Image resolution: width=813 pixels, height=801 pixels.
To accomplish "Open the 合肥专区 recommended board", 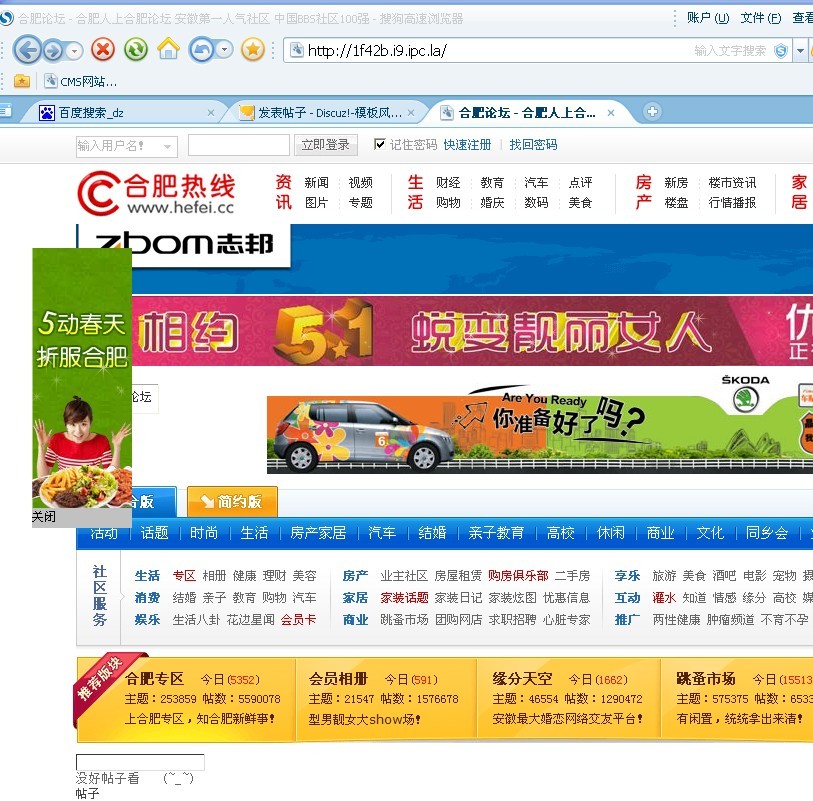I will pyautogui.click(x=155, y=679).
